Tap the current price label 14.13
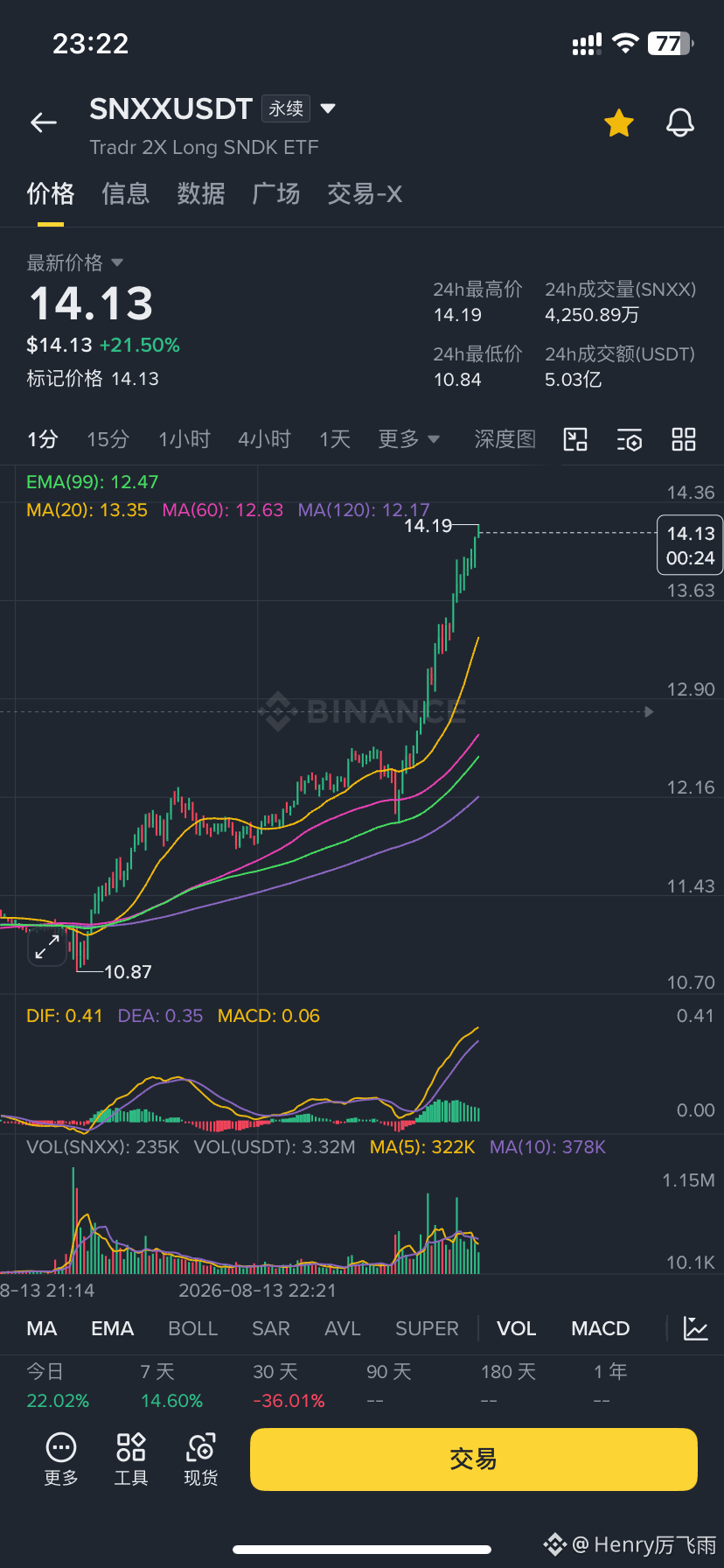This screenshot has width=724, height=1568. pos(690,545)
